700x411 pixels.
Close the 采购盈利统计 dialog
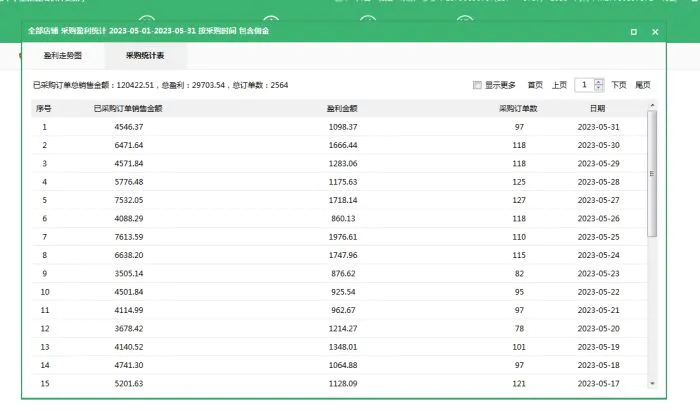point(655,32)
